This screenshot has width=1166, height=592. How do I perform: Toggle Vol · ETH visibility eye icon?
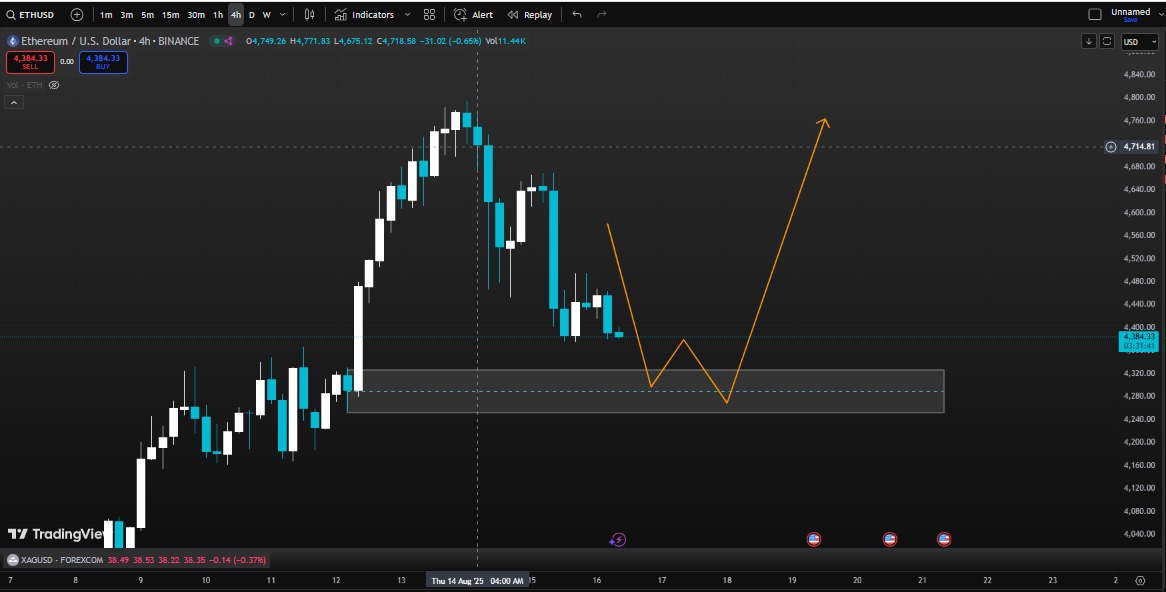[54, 86]
